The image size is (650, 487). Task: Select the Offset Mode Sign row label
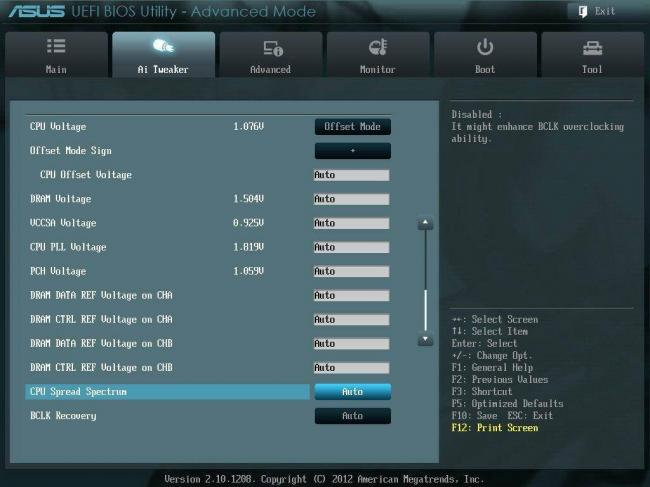[70, 150]
